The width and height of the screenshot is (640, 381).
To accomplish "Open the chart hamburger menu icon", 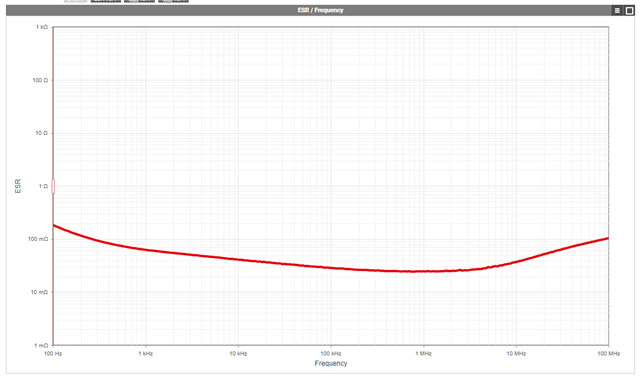I will tap(617, 11).
